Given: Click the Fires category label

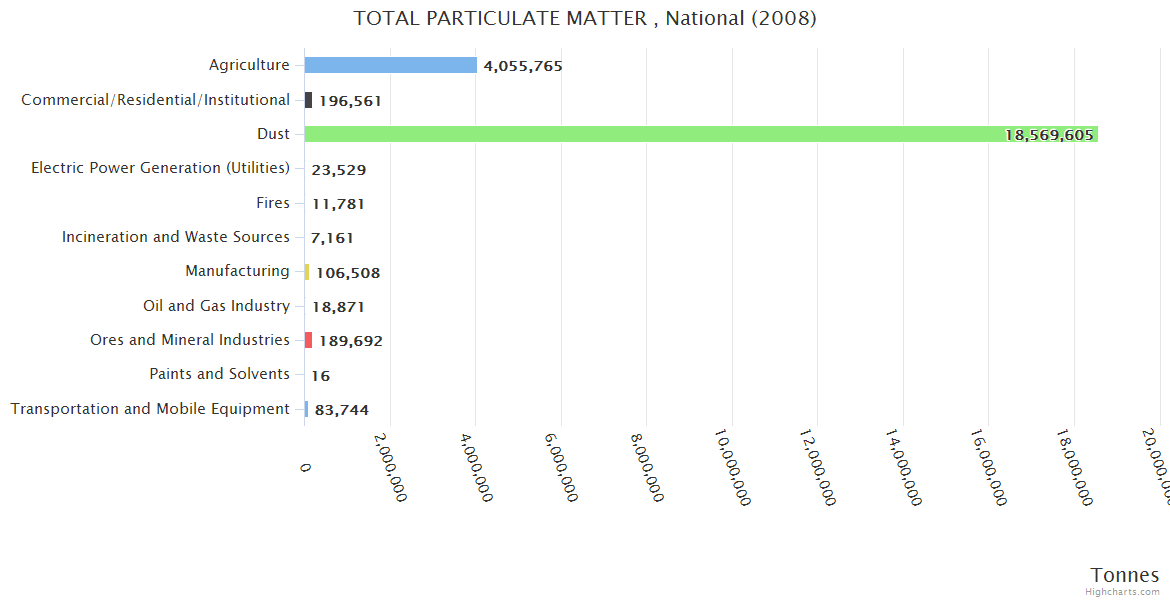Looking at the screenshot, I should tap(273, 203).
